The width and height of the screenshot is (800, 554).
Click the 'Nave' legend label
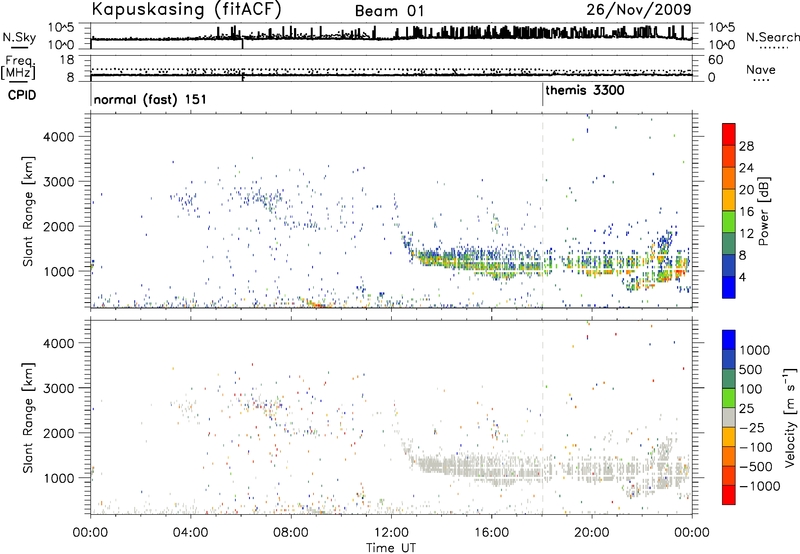point(761,69)
